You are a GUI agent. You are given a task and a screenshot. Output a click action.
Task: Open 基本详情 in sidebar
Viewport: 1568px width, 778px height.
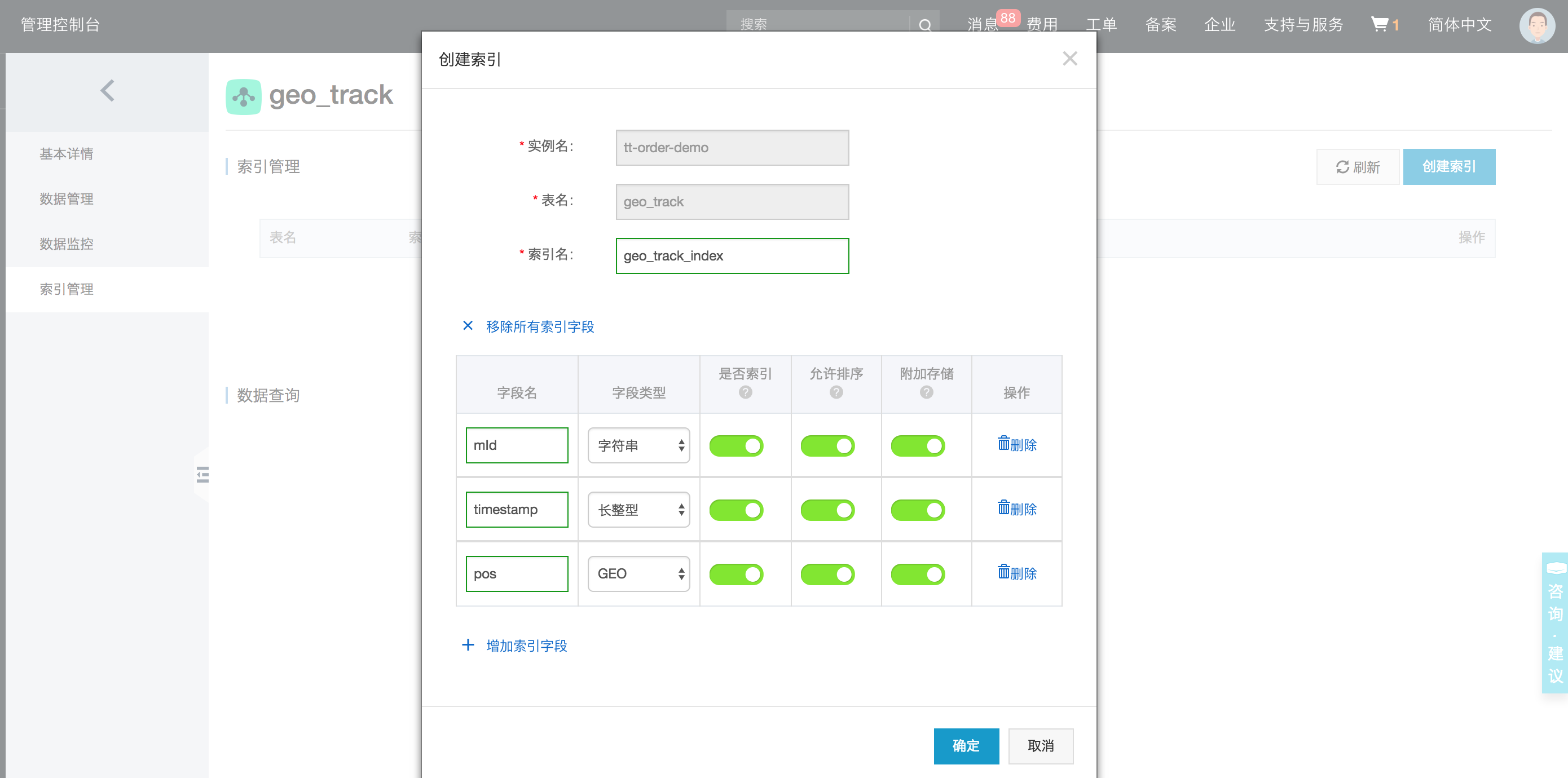click(67, 154)
